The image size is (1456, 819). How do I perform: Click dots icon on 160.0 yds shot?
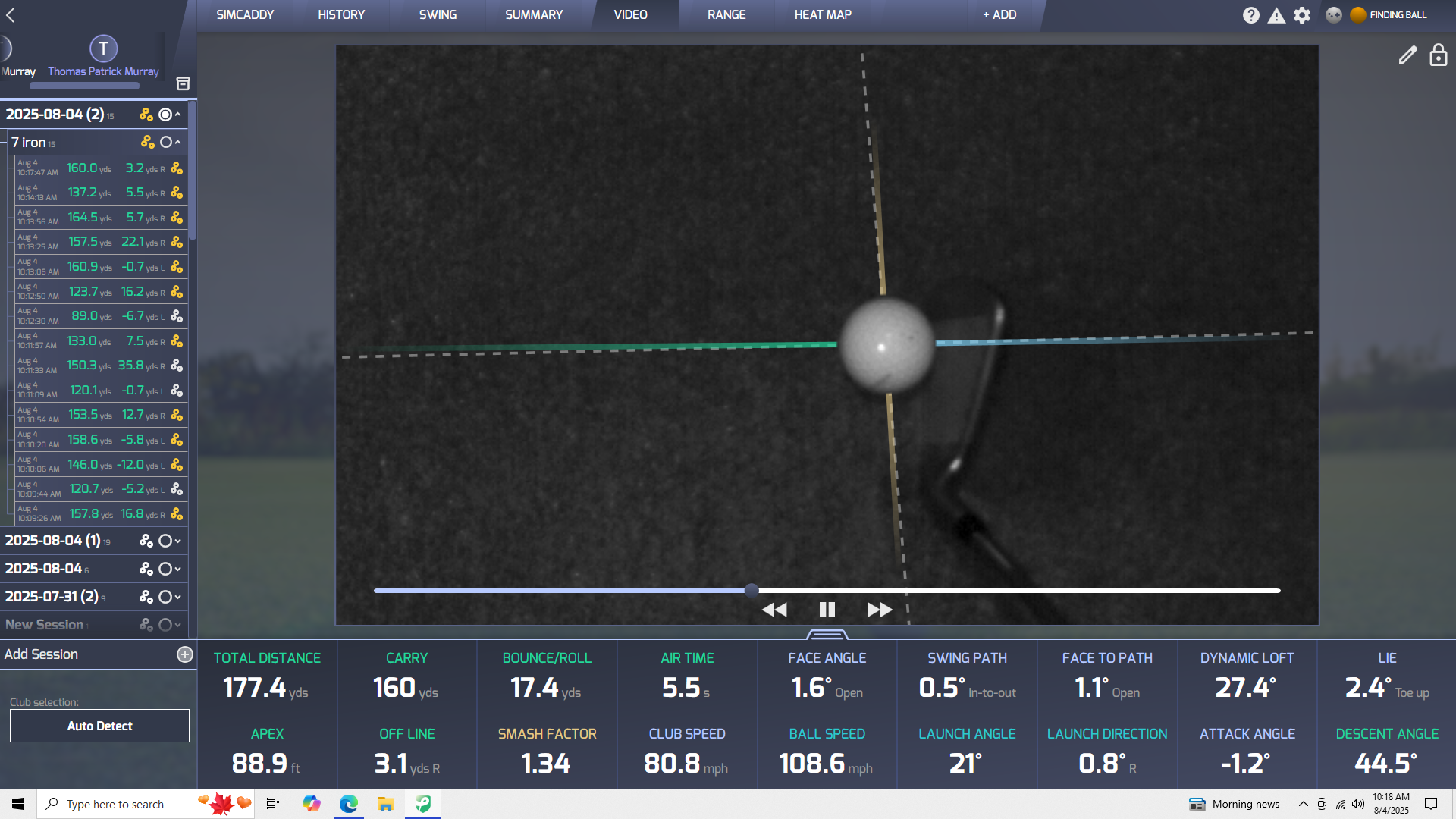coord(177,168)
